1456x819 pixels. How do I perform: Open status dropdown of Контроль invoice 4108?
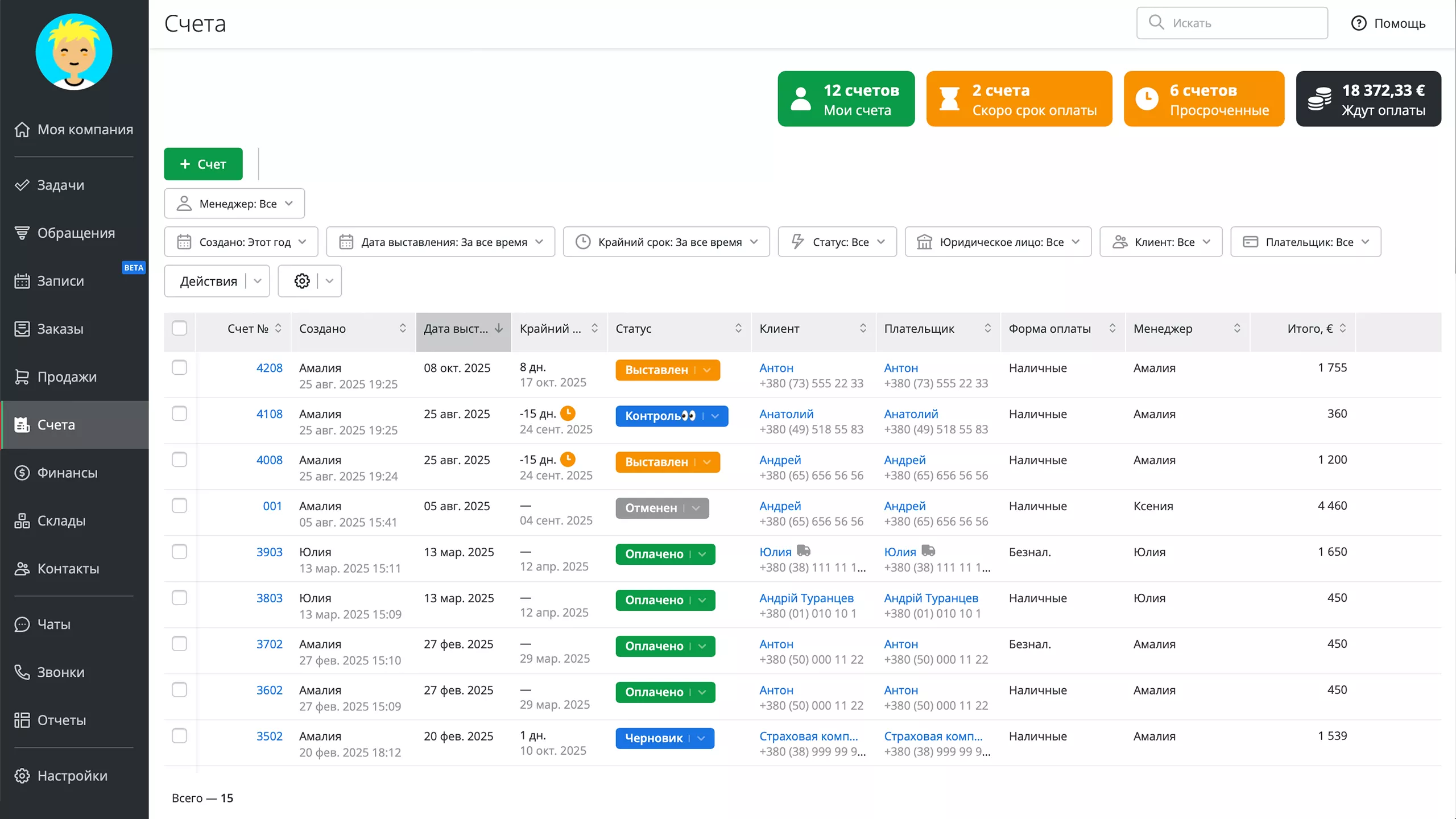(x=715, y=416)
